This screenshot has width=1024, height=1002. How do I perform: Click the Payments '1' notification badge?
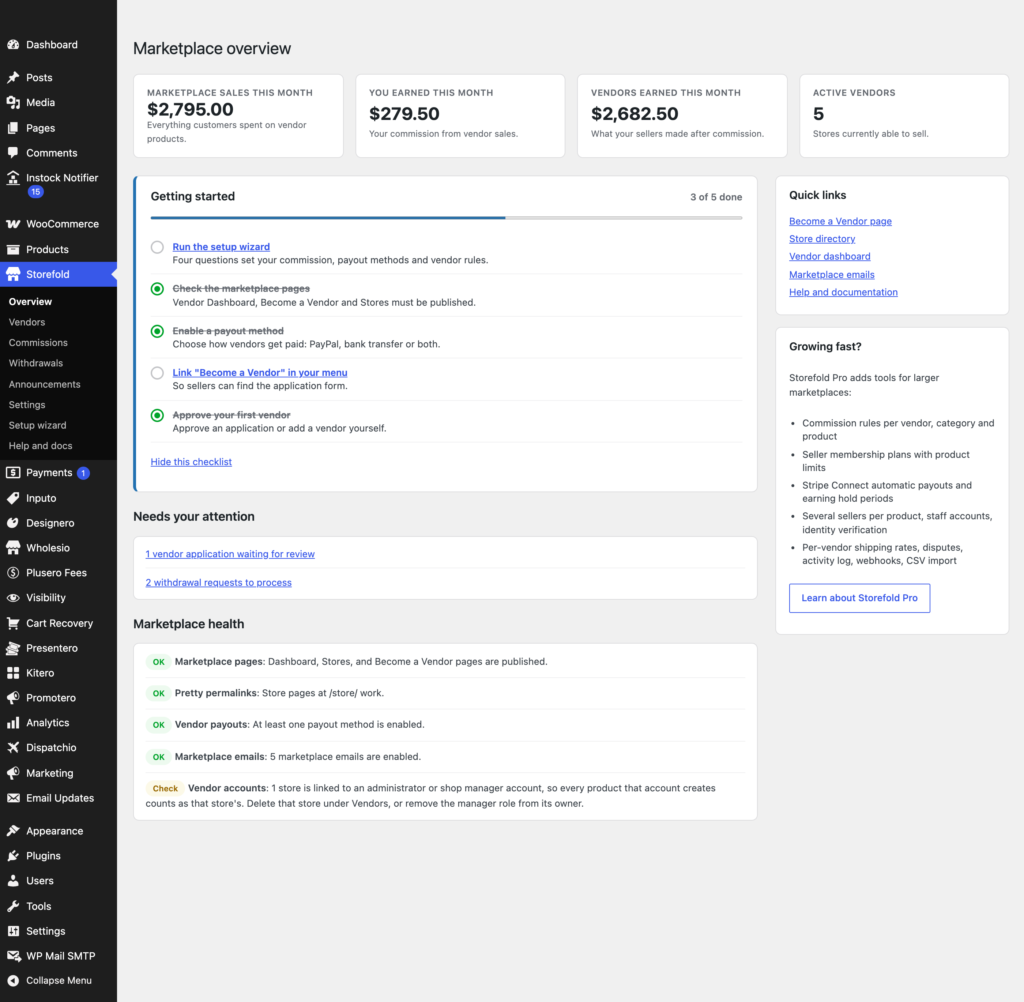coord(84,473)
